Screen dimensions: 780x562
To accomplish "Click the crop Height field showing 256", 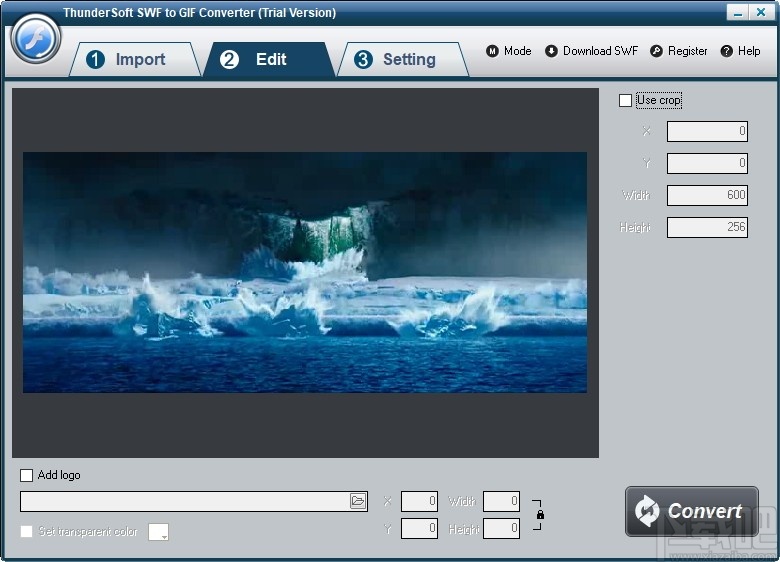I will click(x=707, y=227).
